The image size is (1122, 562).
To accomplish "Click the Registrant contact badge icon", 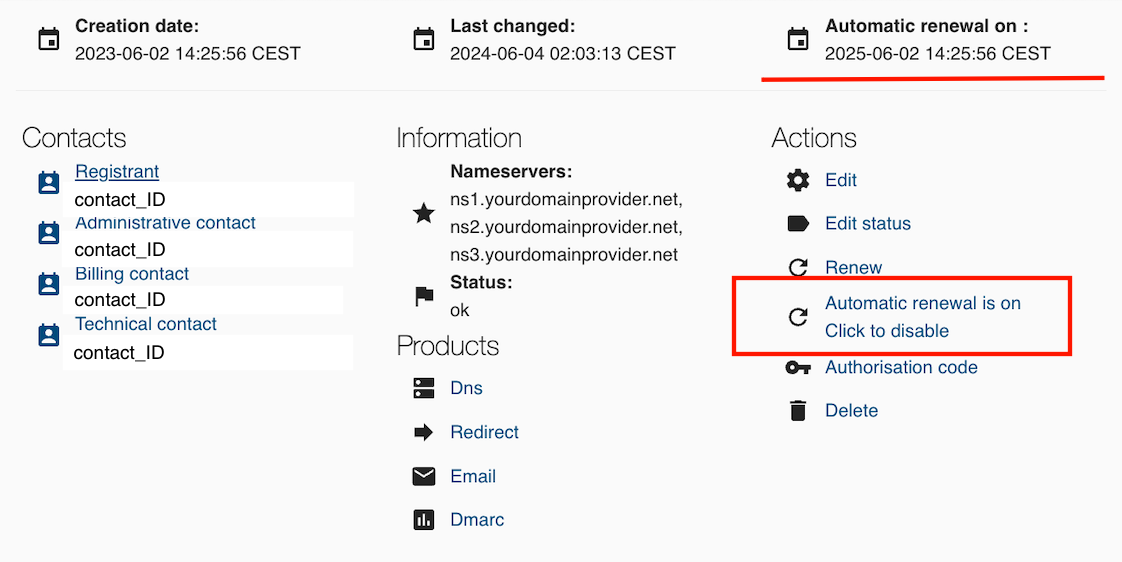I will pyautogui.click(x=49, y=183).
